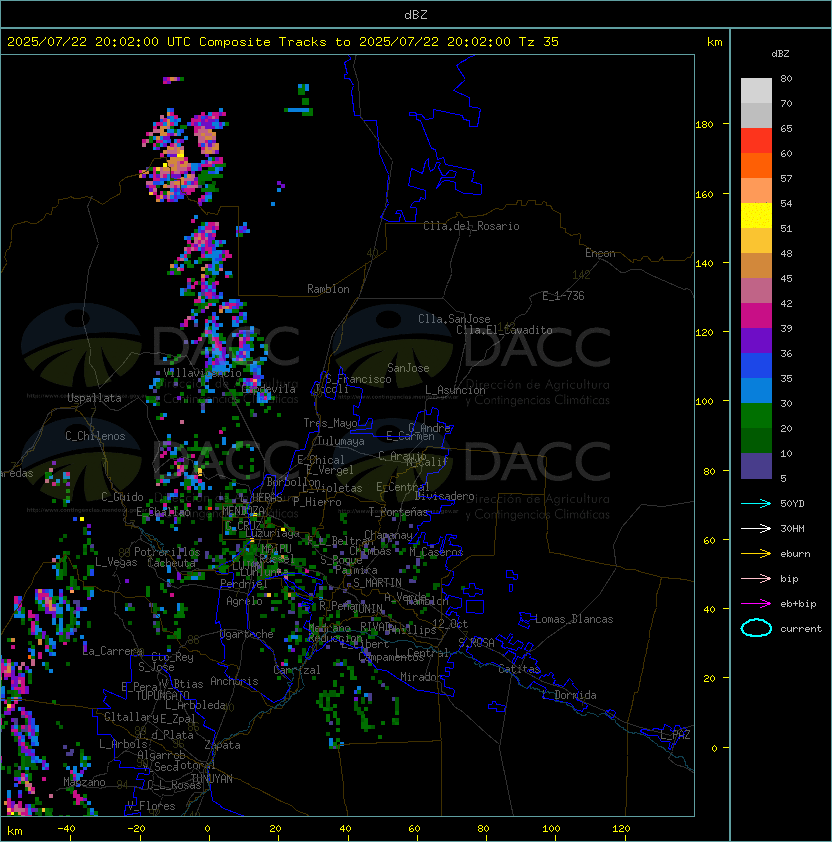This screenshot has width=832, height=842.
Task: Click the white 30HM track arrow in legend
Action: 756,528
